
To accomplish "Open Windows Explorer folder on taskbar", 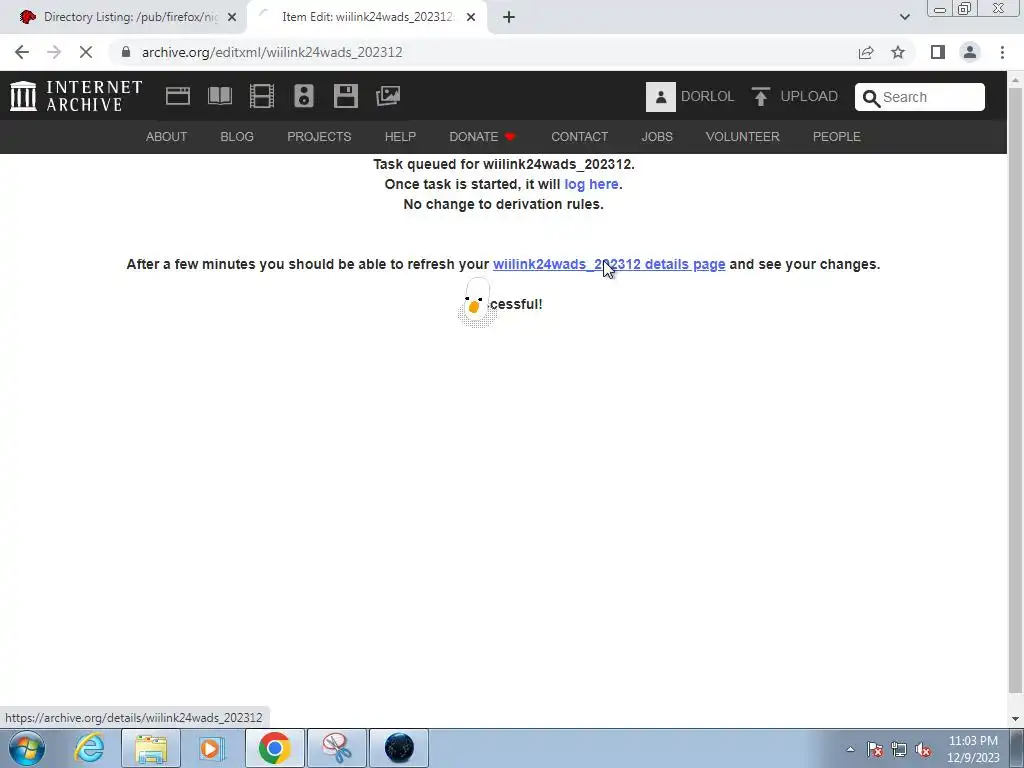I will pos(151,748).
